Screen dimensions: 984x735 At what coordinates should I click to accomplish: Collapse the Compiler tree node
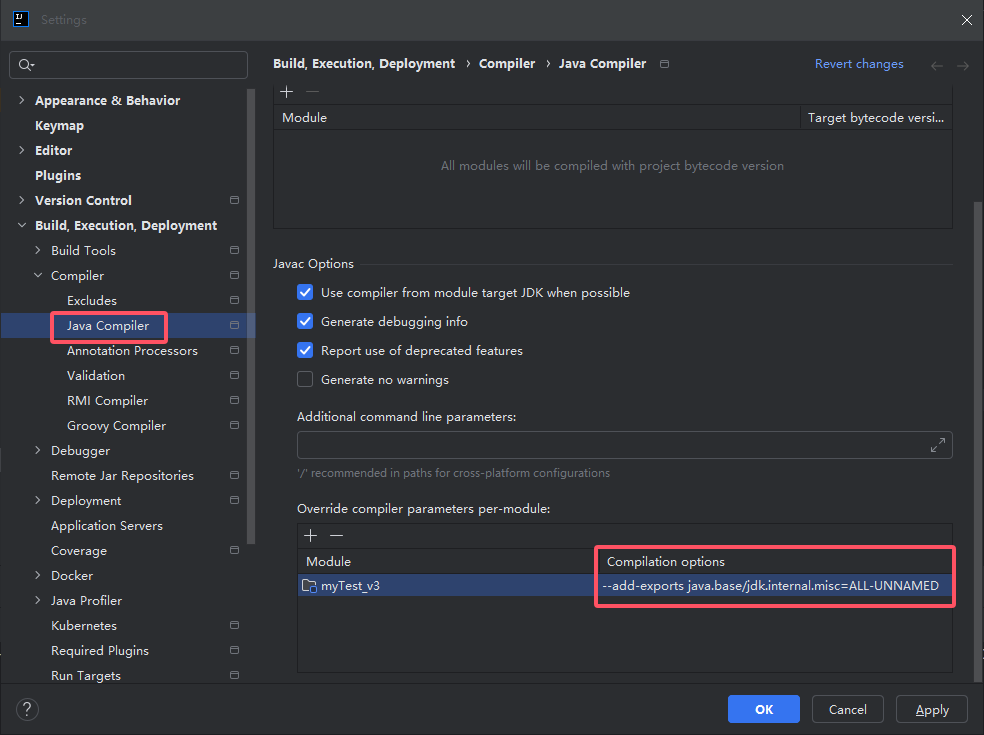38,276
